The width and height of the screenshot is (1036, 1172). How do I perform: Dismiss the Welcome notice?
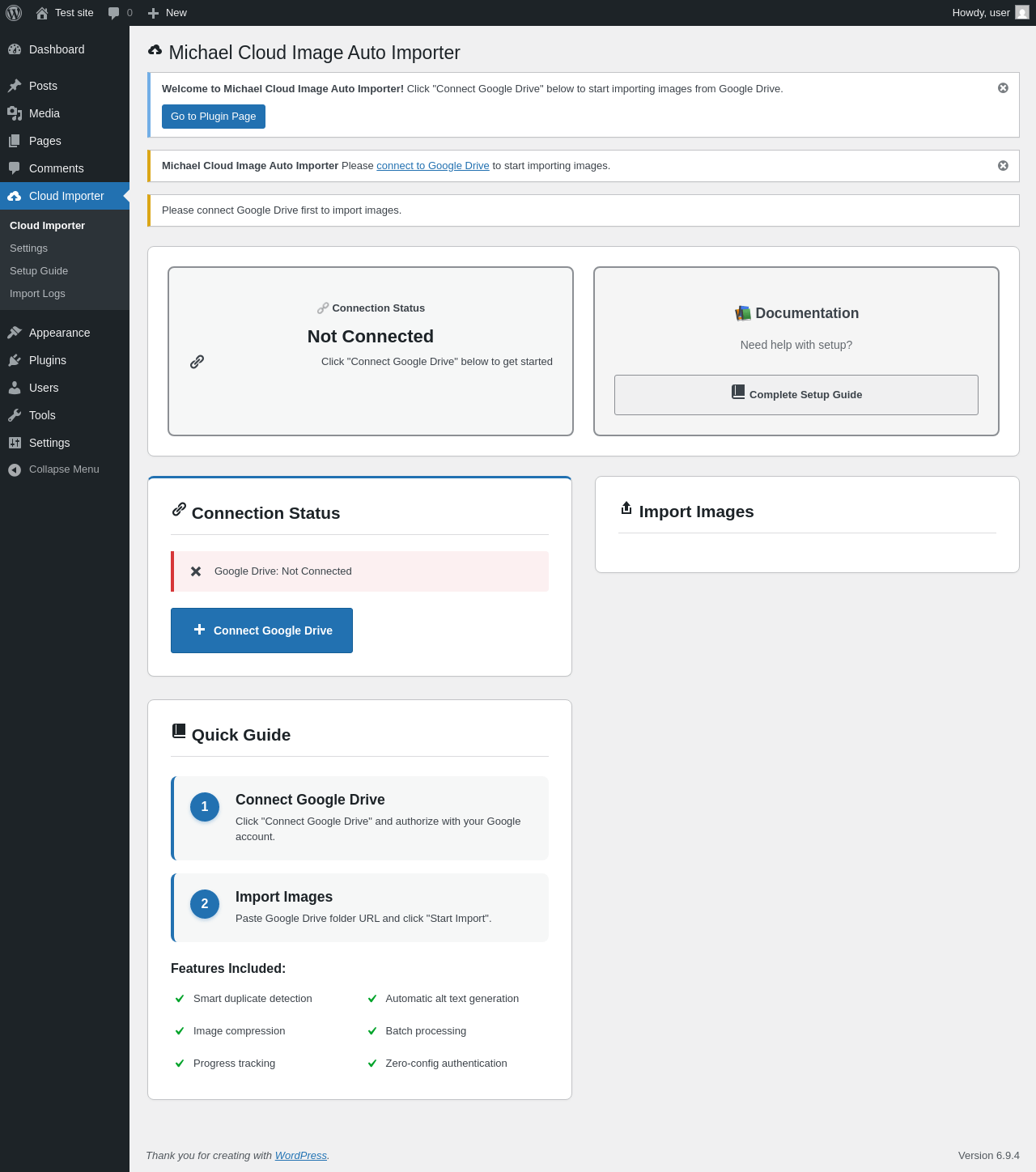coord(1003,88)
